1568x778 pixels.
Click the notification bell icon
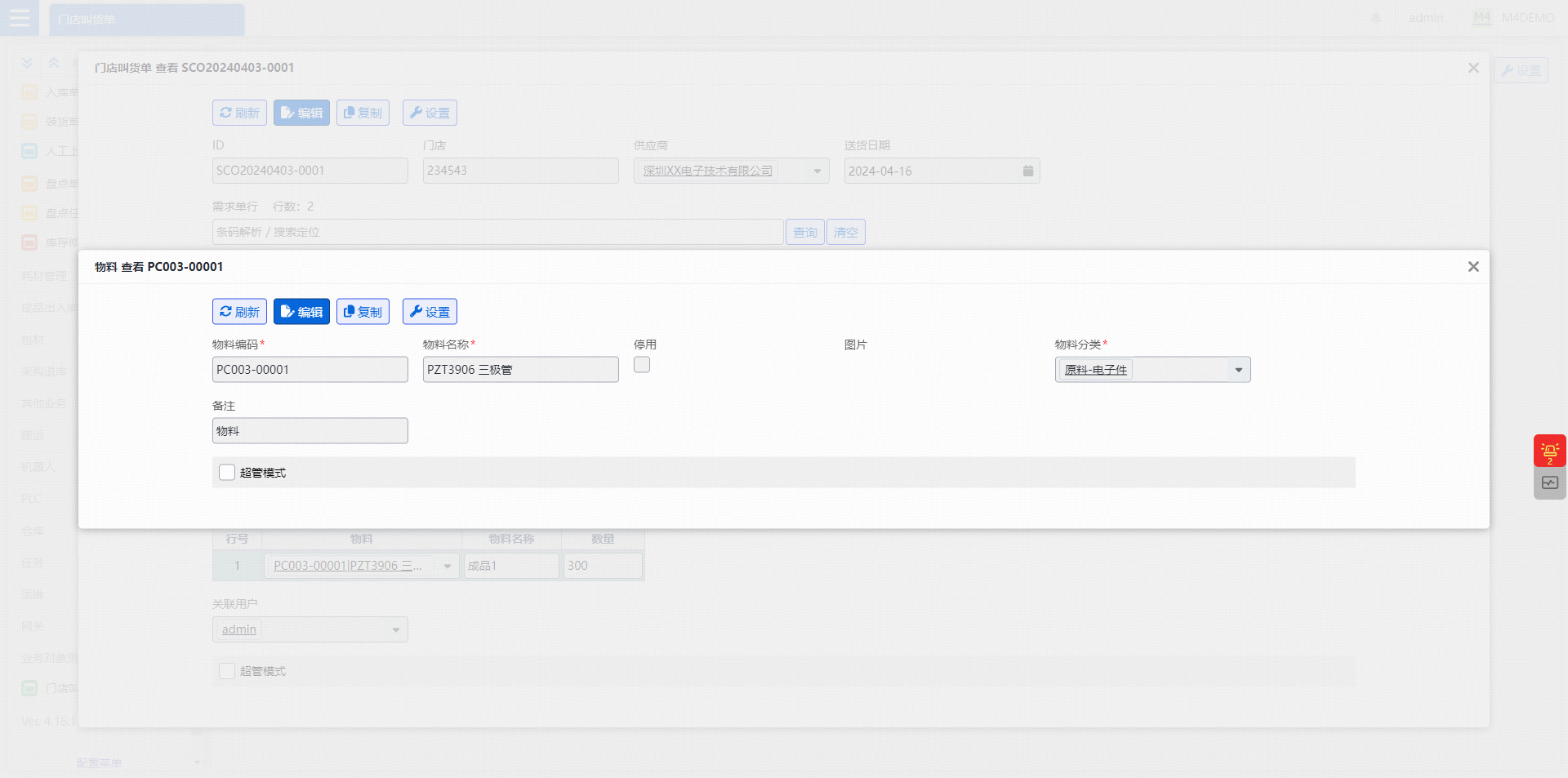[1376, 18]
